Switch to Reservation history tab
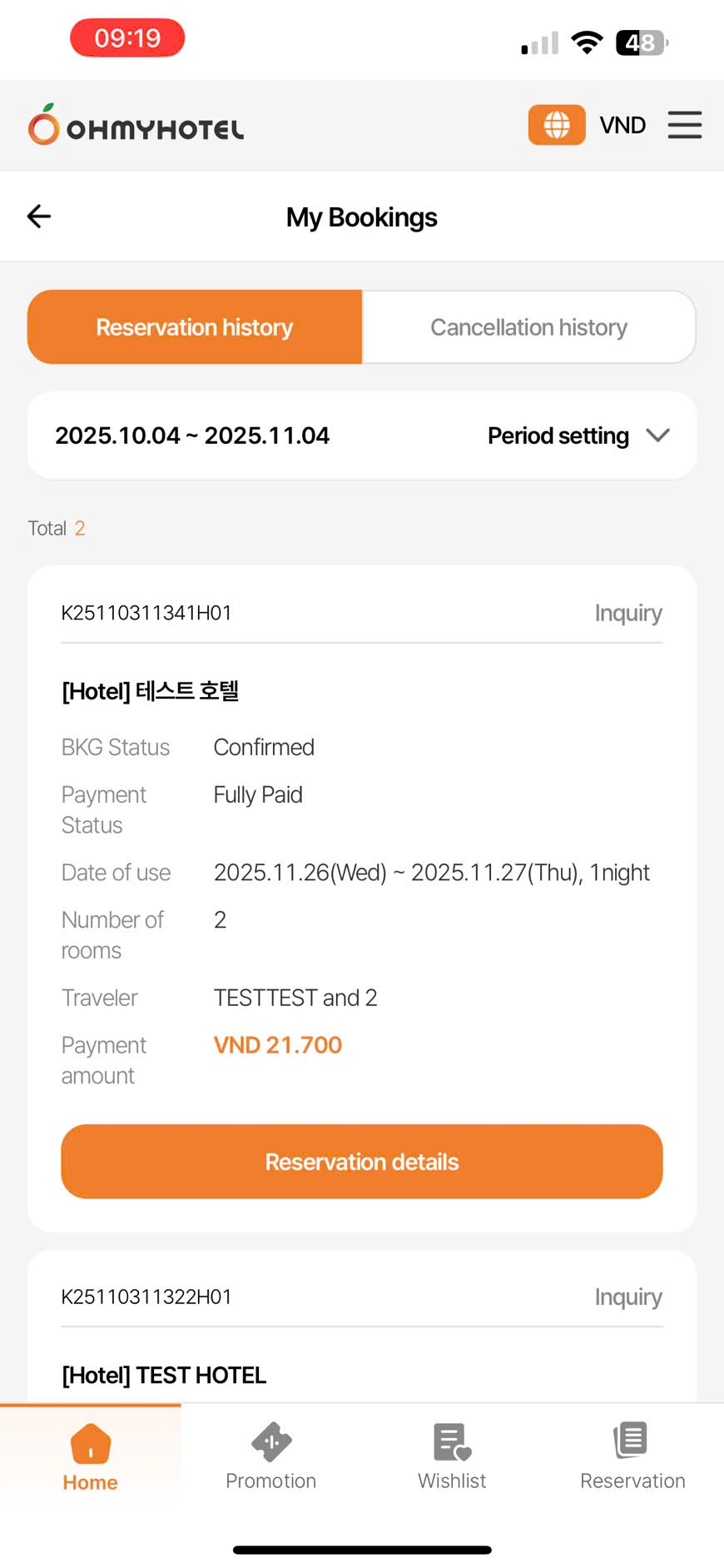Viewport: 724px width, 1568px height. tap(195, 327)
